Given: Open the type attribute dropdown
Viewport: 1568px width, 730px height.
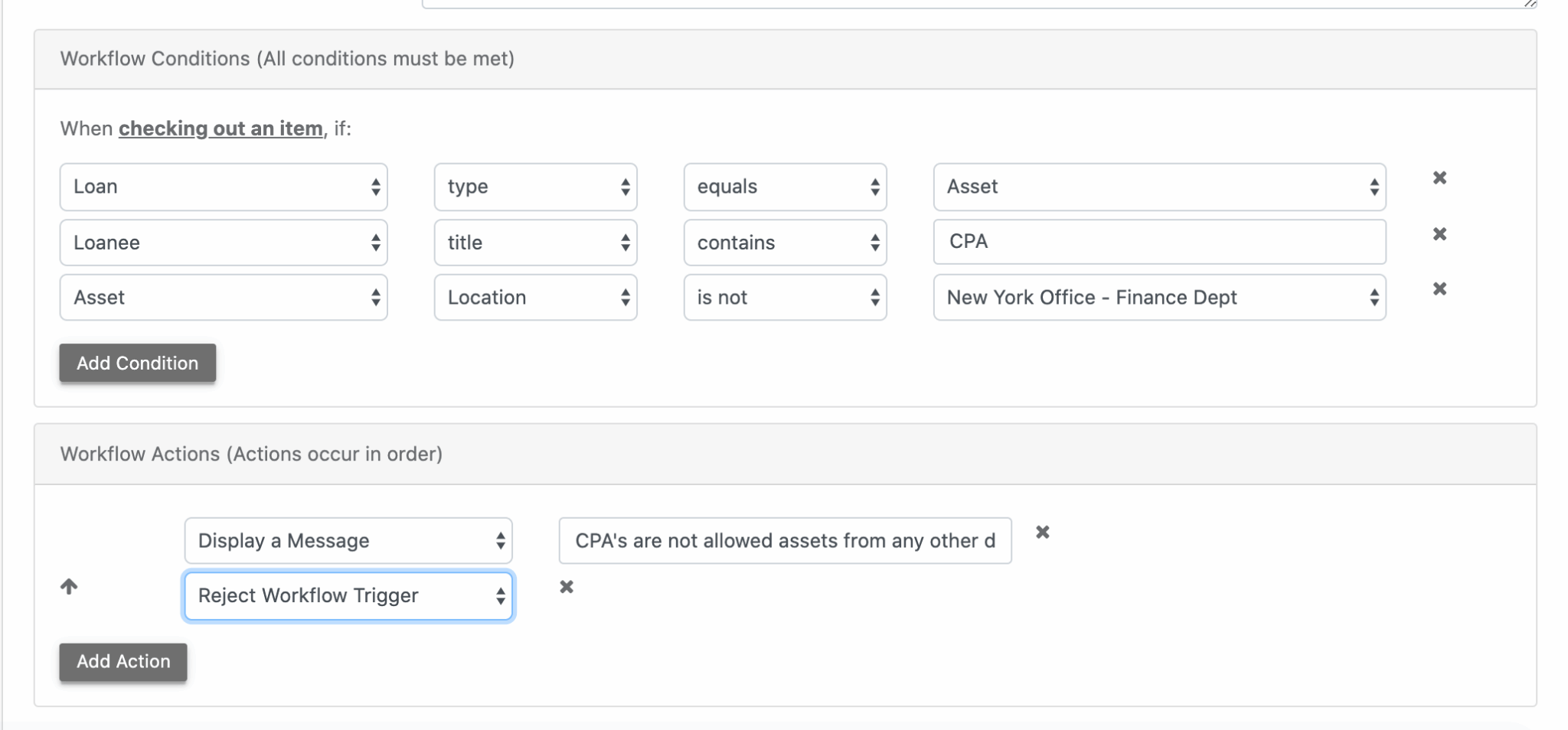Looking at the screenshot, I should [534, 186].
